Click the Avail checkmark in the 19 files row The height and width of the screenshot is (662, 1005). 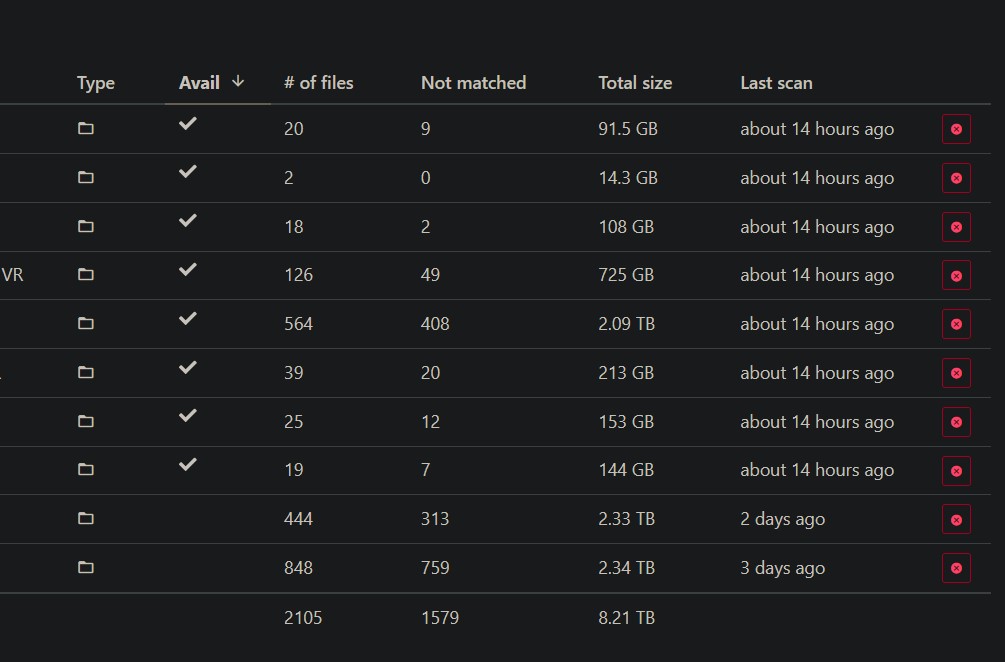[x=187, y=465]
